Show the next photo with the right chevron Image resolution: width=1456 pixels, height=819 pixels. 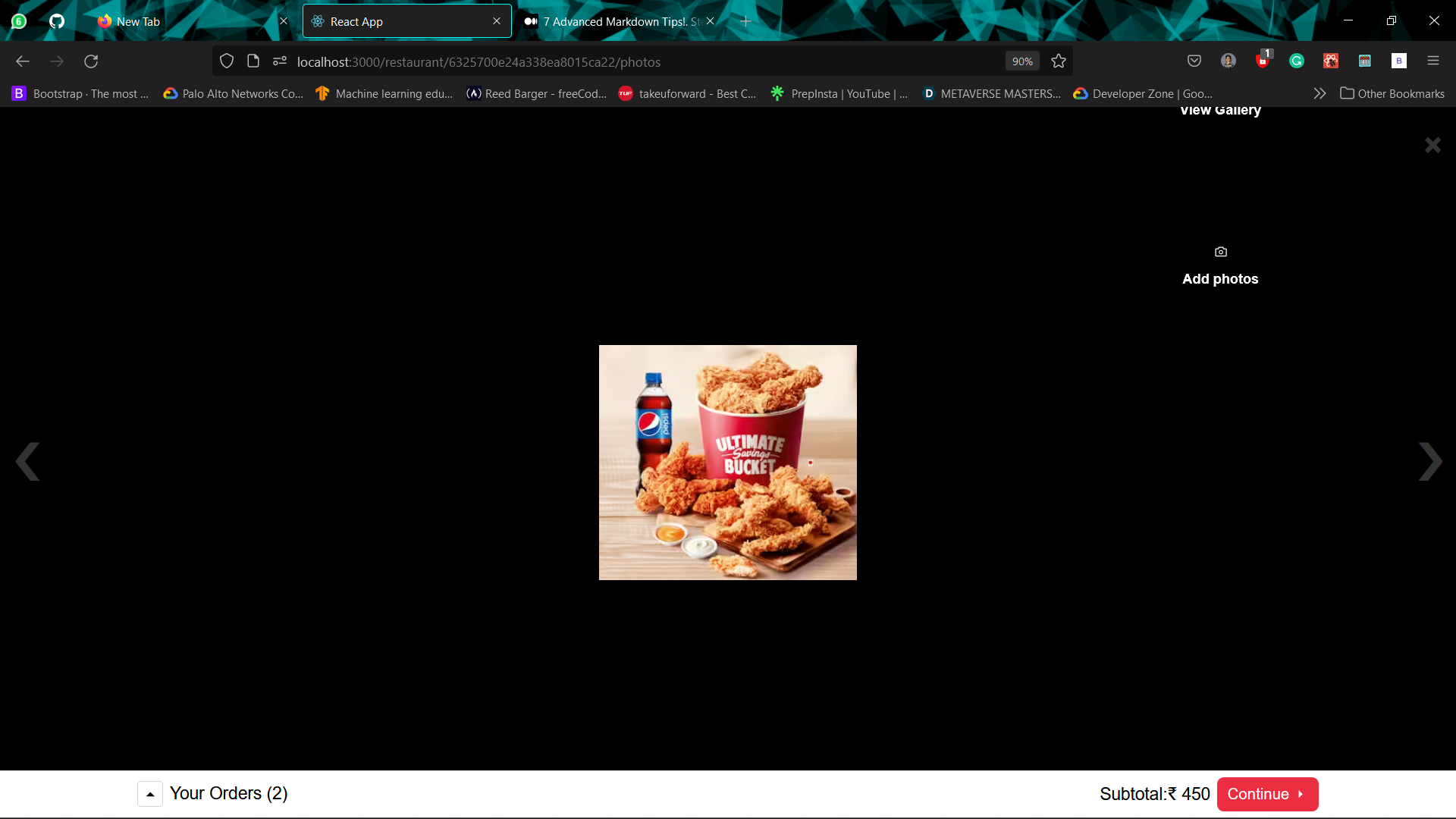[1430, 461]
